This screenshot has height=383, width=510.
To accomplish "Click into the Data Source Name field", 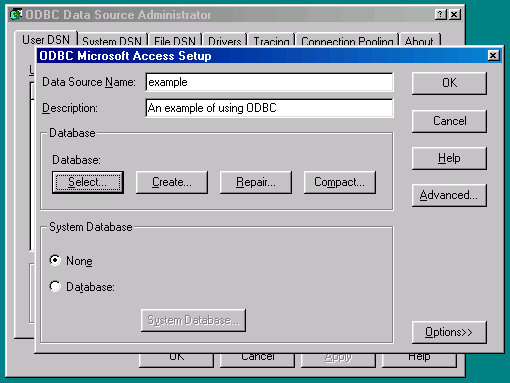I will pos(269,82).
